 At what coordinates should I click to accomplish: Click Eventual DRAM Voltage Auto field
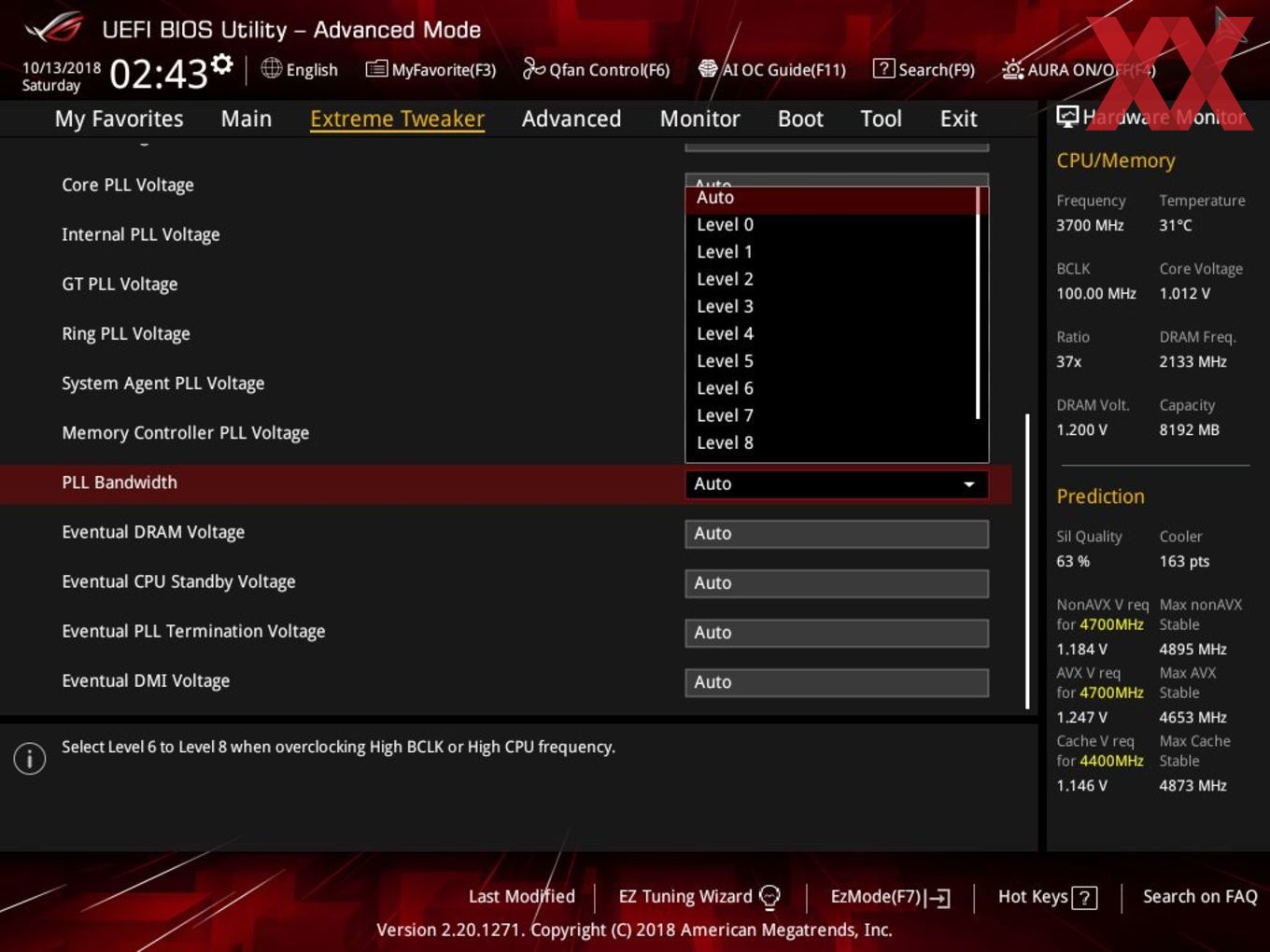pos(837,534)
